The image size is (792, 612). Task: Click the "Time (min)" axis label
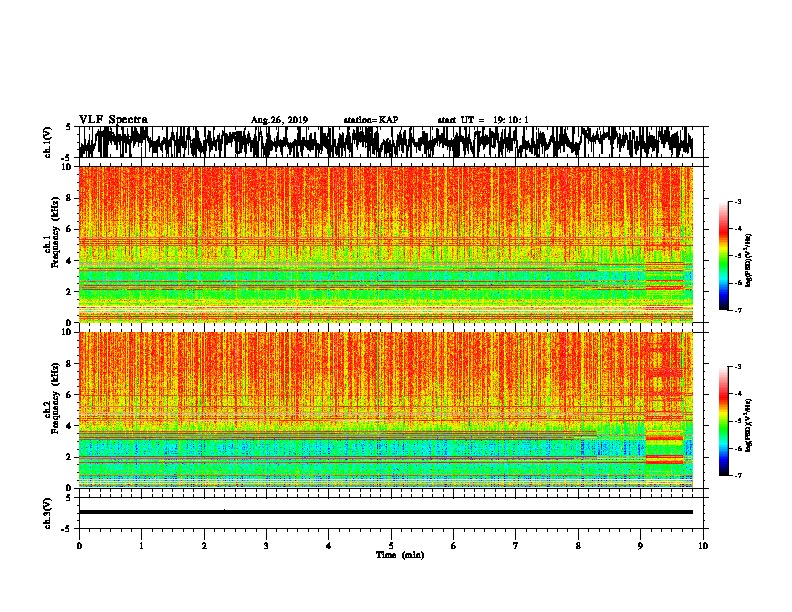(400, 555)
